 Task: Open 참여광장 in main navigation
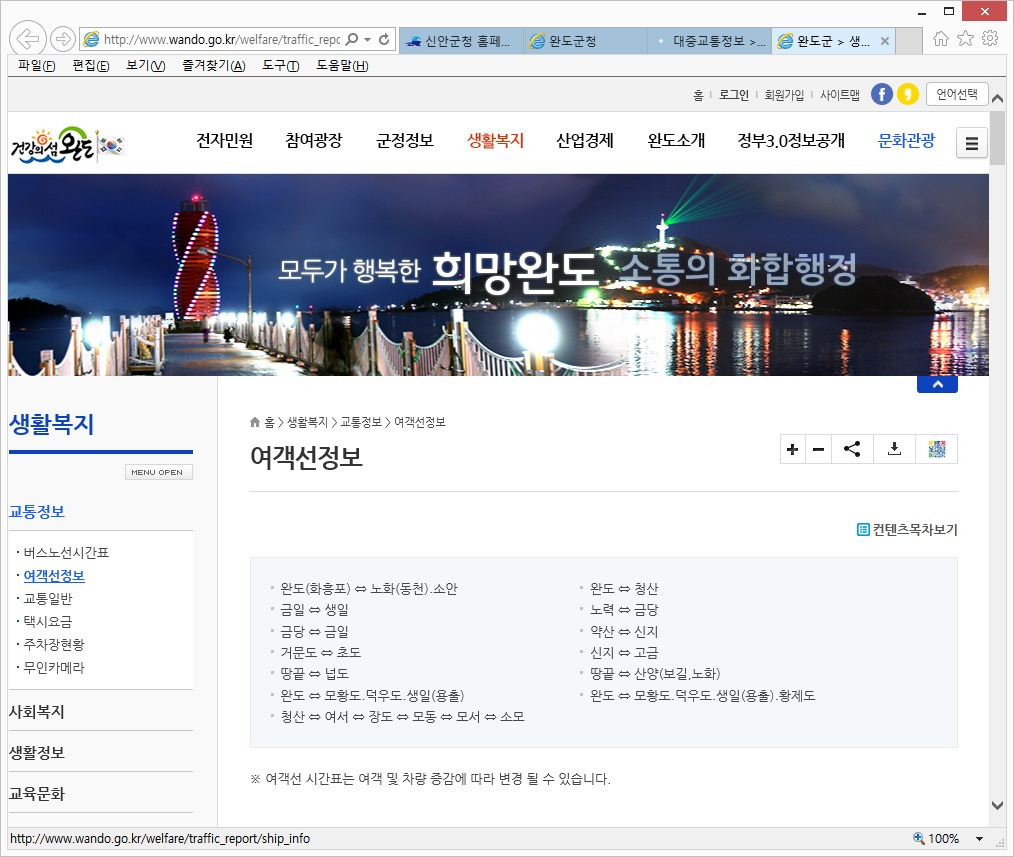pos(314,140)
